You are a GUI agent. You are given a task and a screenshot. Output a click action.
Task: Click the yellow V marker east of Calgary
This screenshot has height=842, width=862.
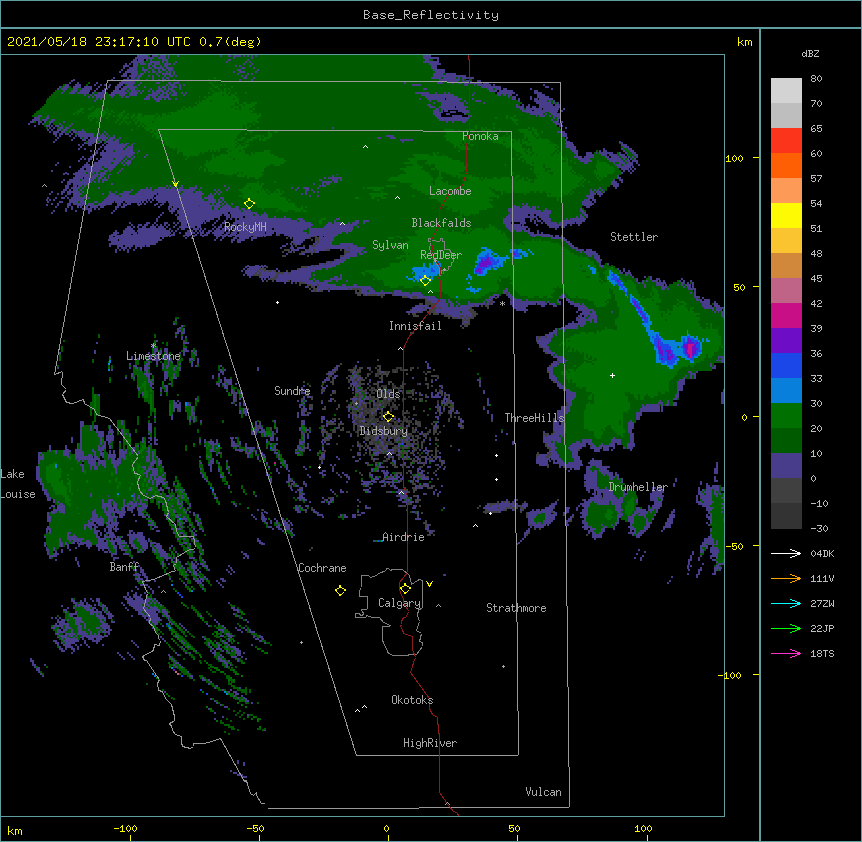pyautogui.click(x=429, y=584)
